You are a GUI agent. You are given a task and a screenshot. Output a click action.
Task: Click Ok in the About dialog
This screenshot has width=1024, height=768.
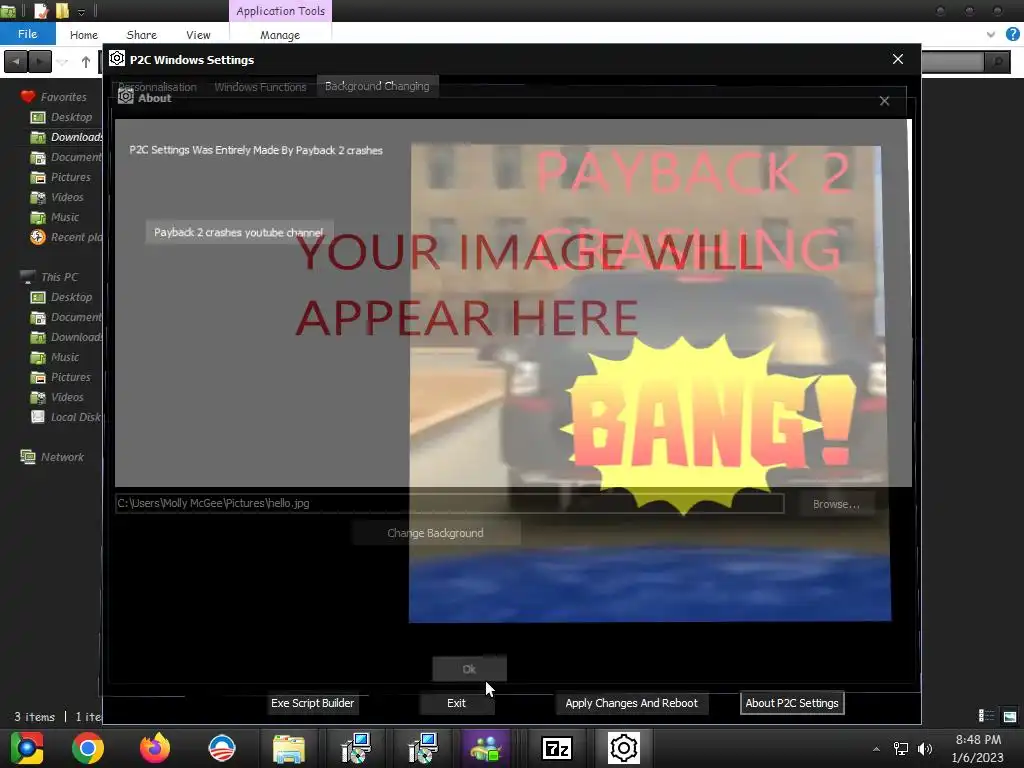pos(469,669)
